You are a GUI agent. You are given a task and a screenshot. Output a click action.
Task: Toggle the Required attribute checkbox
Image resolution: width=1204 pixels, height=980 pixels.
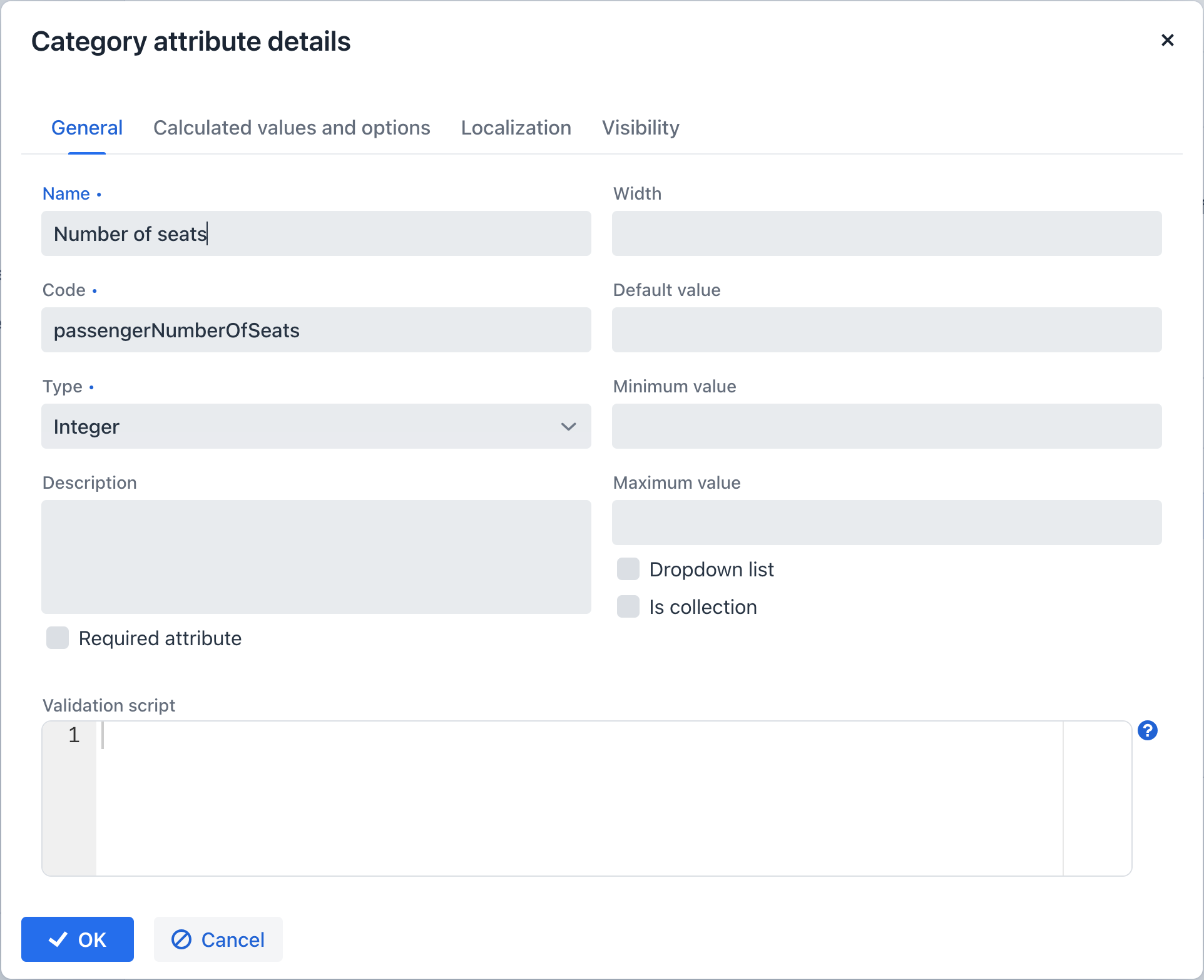tap(57, 638)
